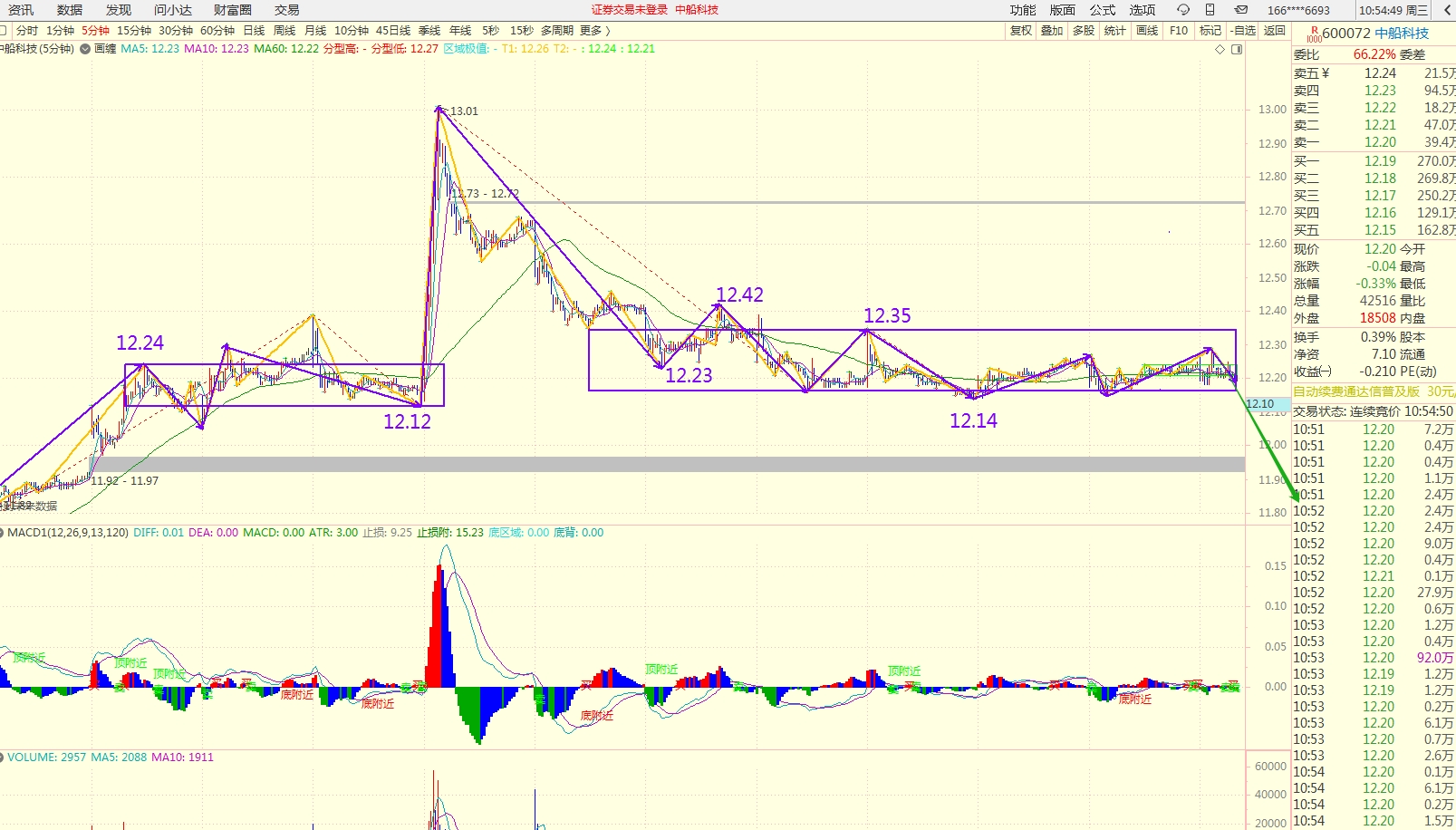This screenshot has width=1456, height=830.
Task: Switch to 1分钟 period tab
Action: pos(61,31)
